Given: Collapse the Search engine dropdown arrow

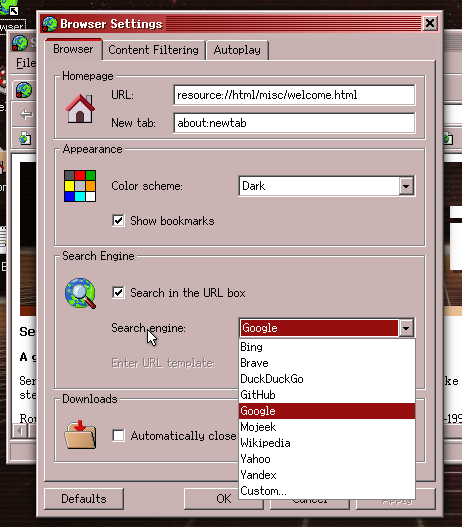Looking at the screenshot, I should [x=406, y=328].
